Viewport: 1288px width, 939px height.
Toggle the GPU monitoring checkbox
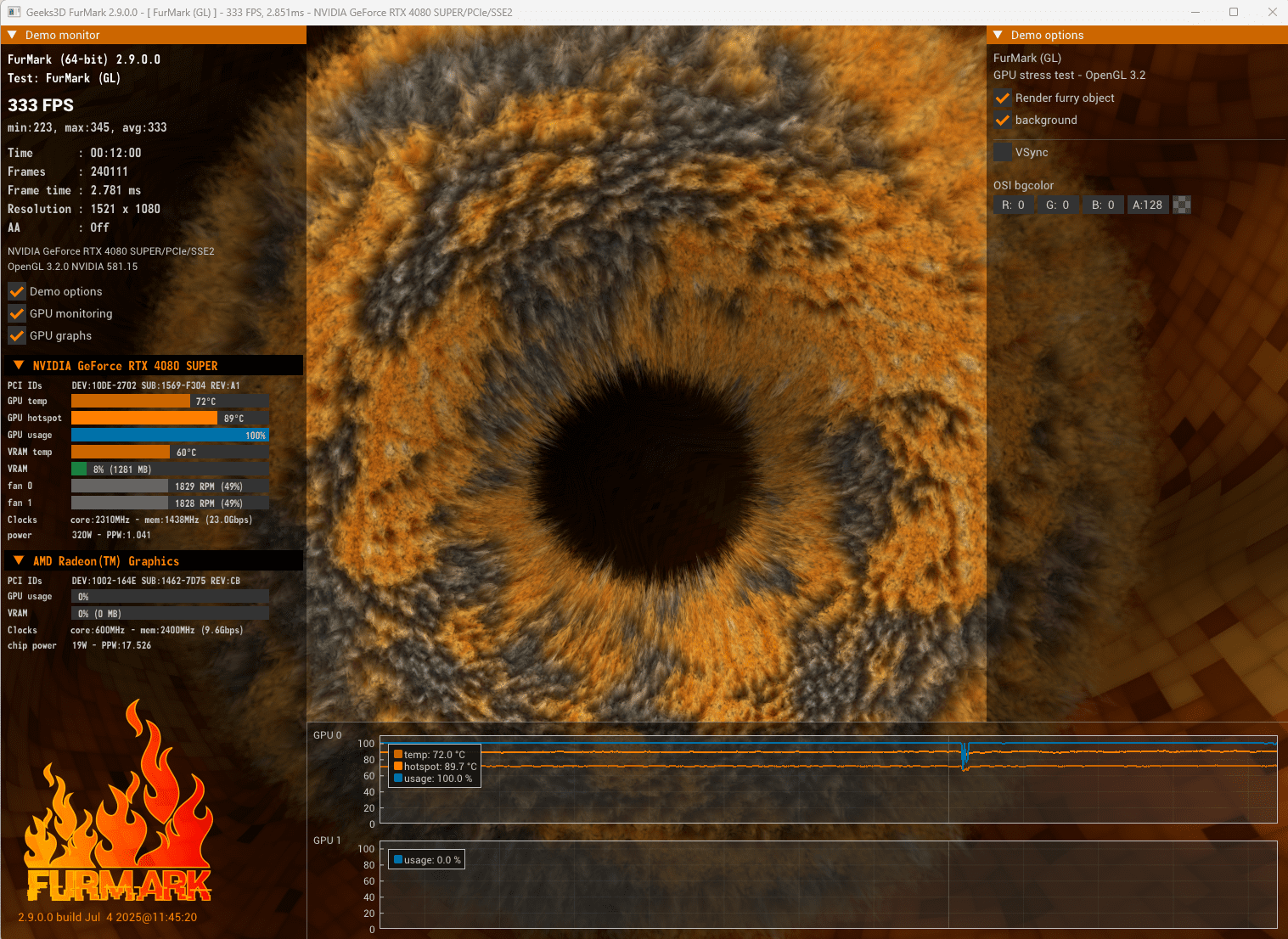click(x=17, y=313)
